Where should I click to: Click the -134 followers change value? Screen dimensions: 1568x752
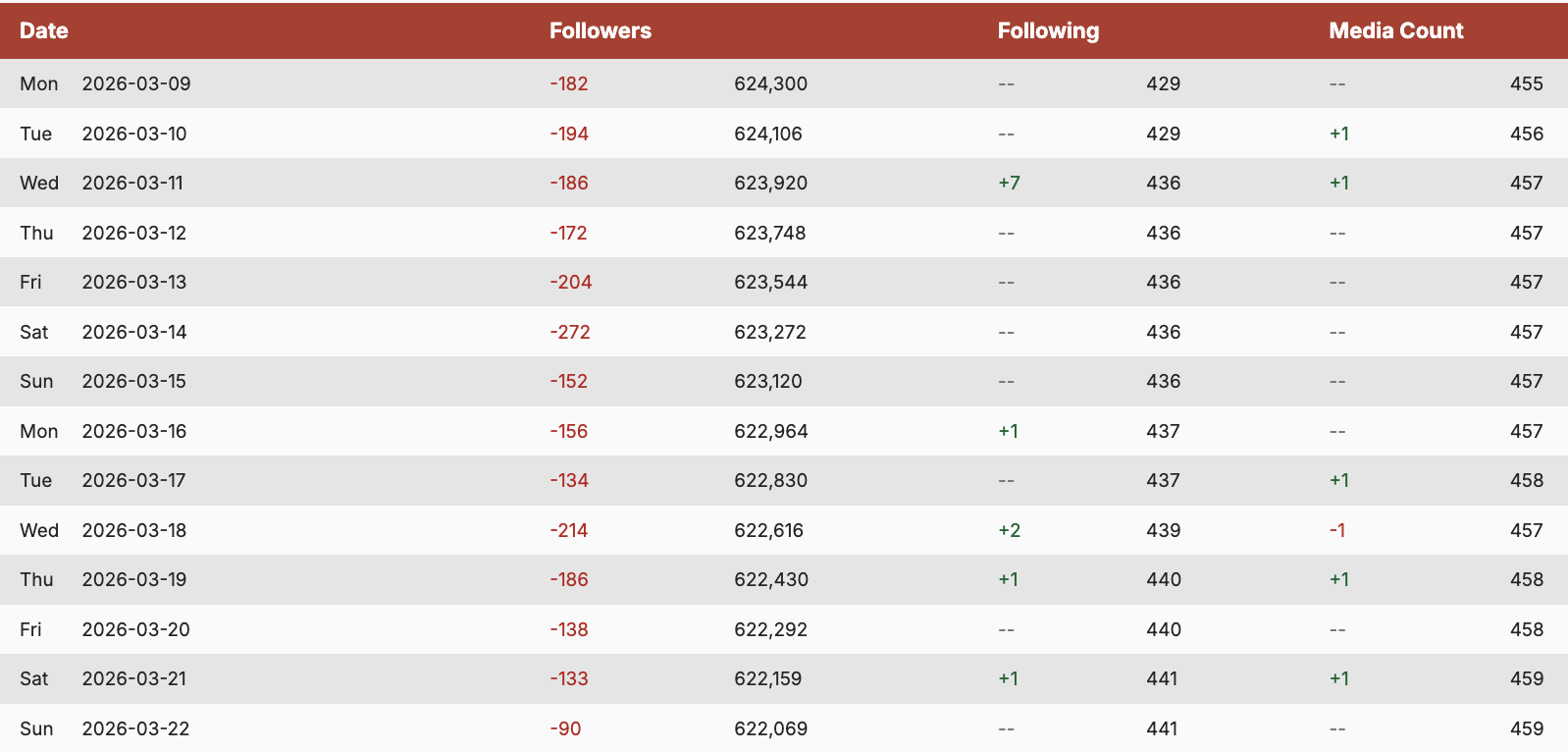click(568, 480)
